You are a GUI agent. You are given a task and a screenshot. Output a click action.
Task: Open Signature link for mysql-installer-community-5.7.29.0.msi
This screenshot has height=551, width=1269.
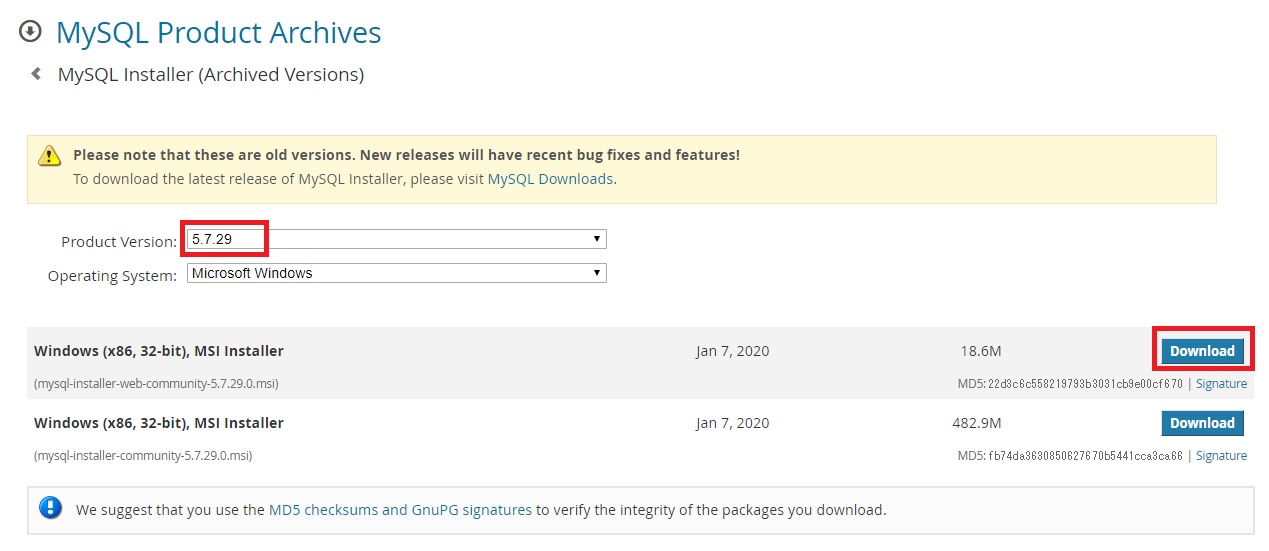coord(1221,456)
